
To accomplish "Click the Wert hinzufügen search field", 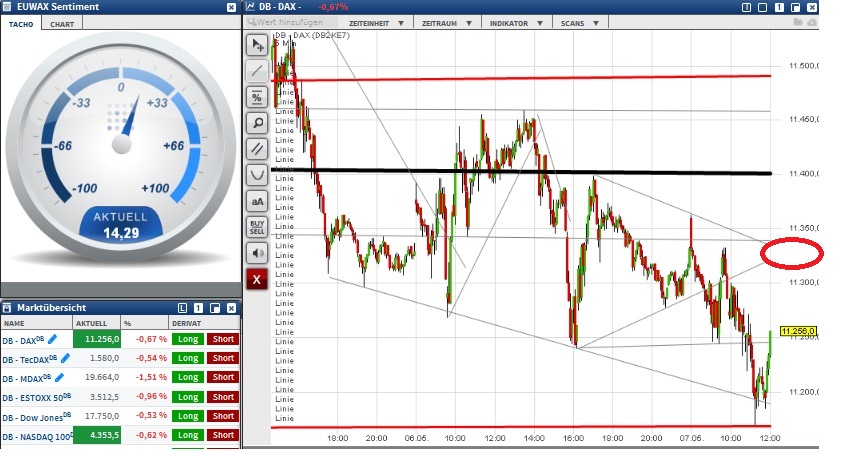I will coord(291,22).
